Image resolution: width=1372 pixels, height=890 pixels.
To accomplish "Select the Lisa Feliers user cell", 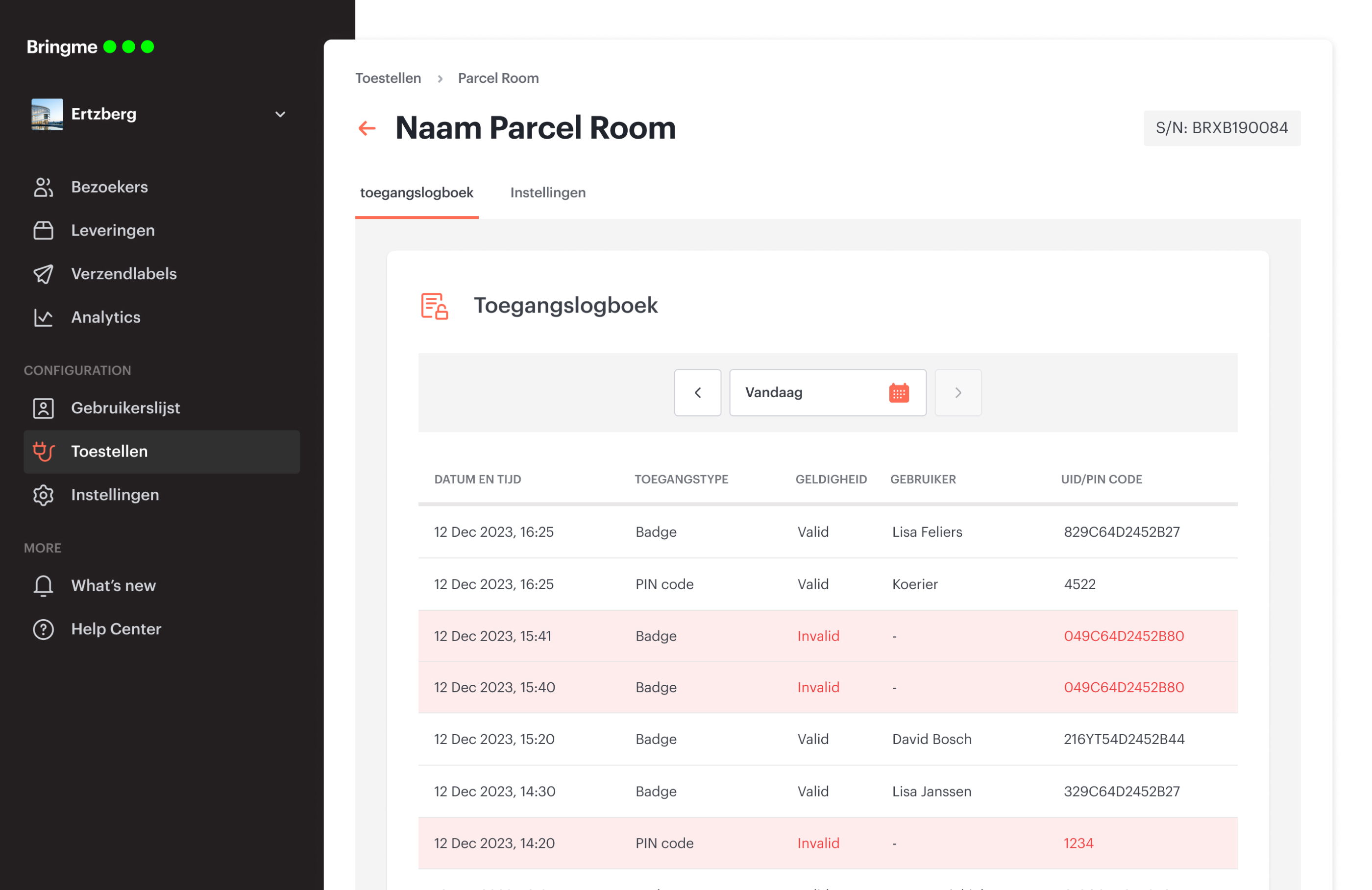I will point(927,532).
